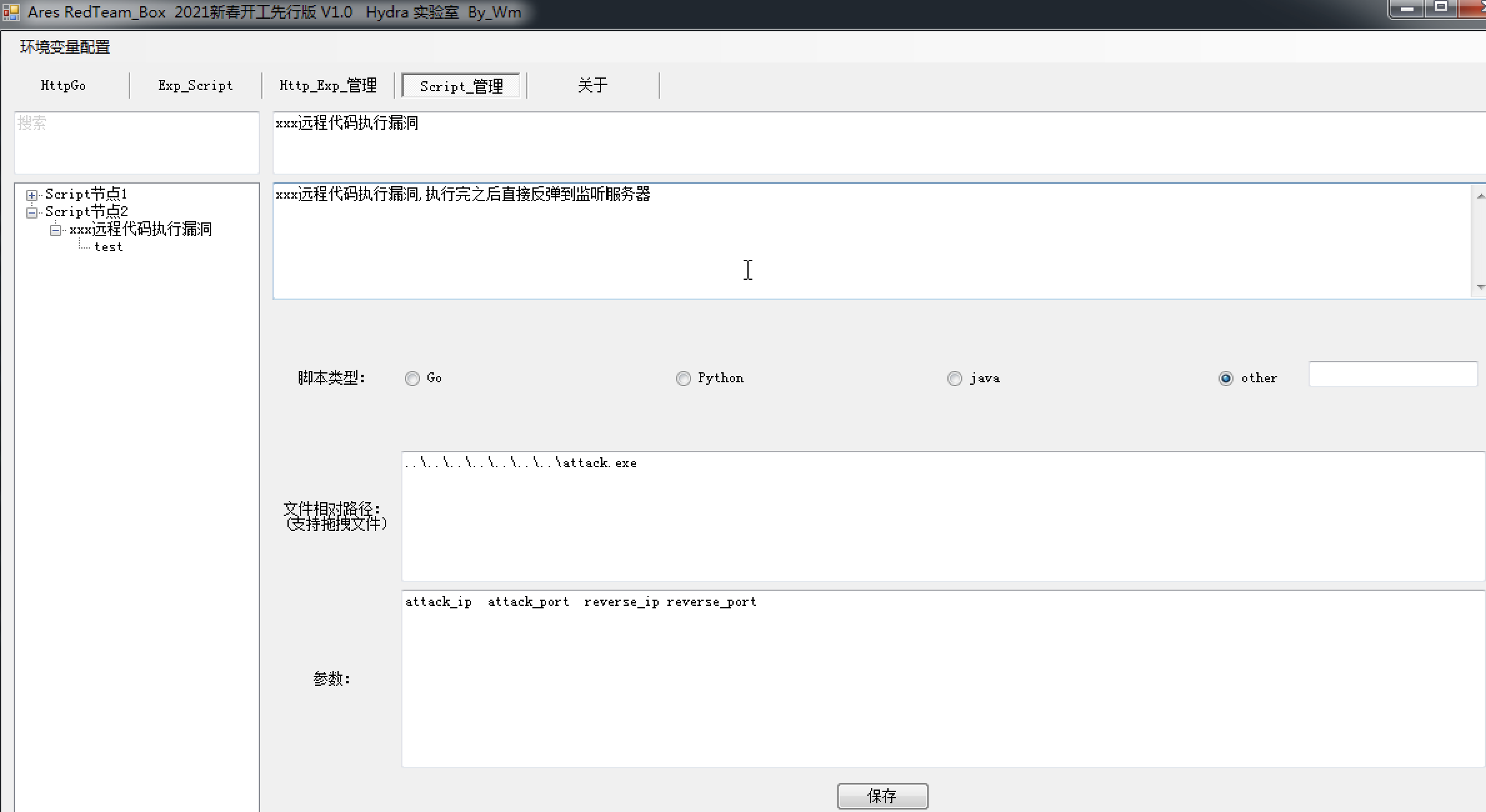Select the java script type radio

[x=955, y=379]
